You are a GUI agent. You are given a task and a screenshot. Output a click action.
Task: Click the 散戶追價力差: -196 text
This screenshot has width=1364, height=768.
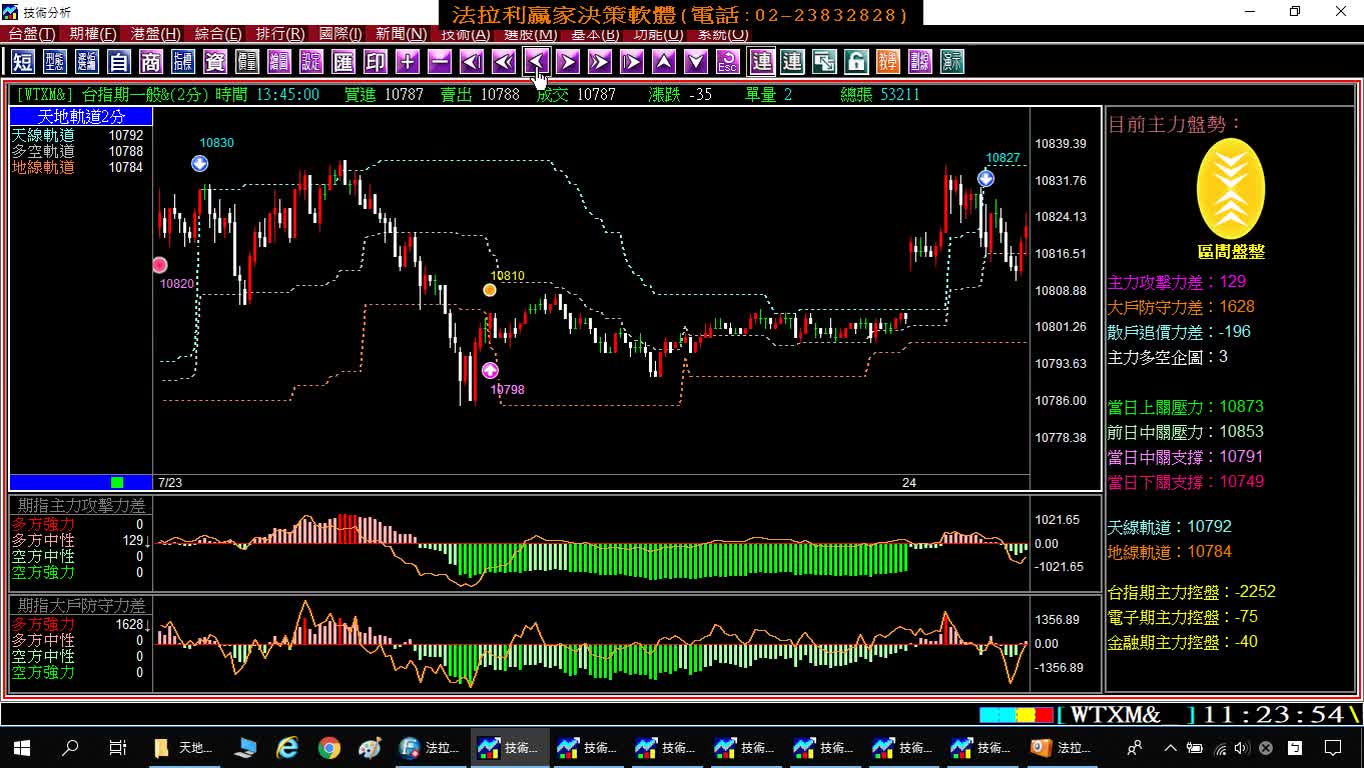tap(1179, 332)
